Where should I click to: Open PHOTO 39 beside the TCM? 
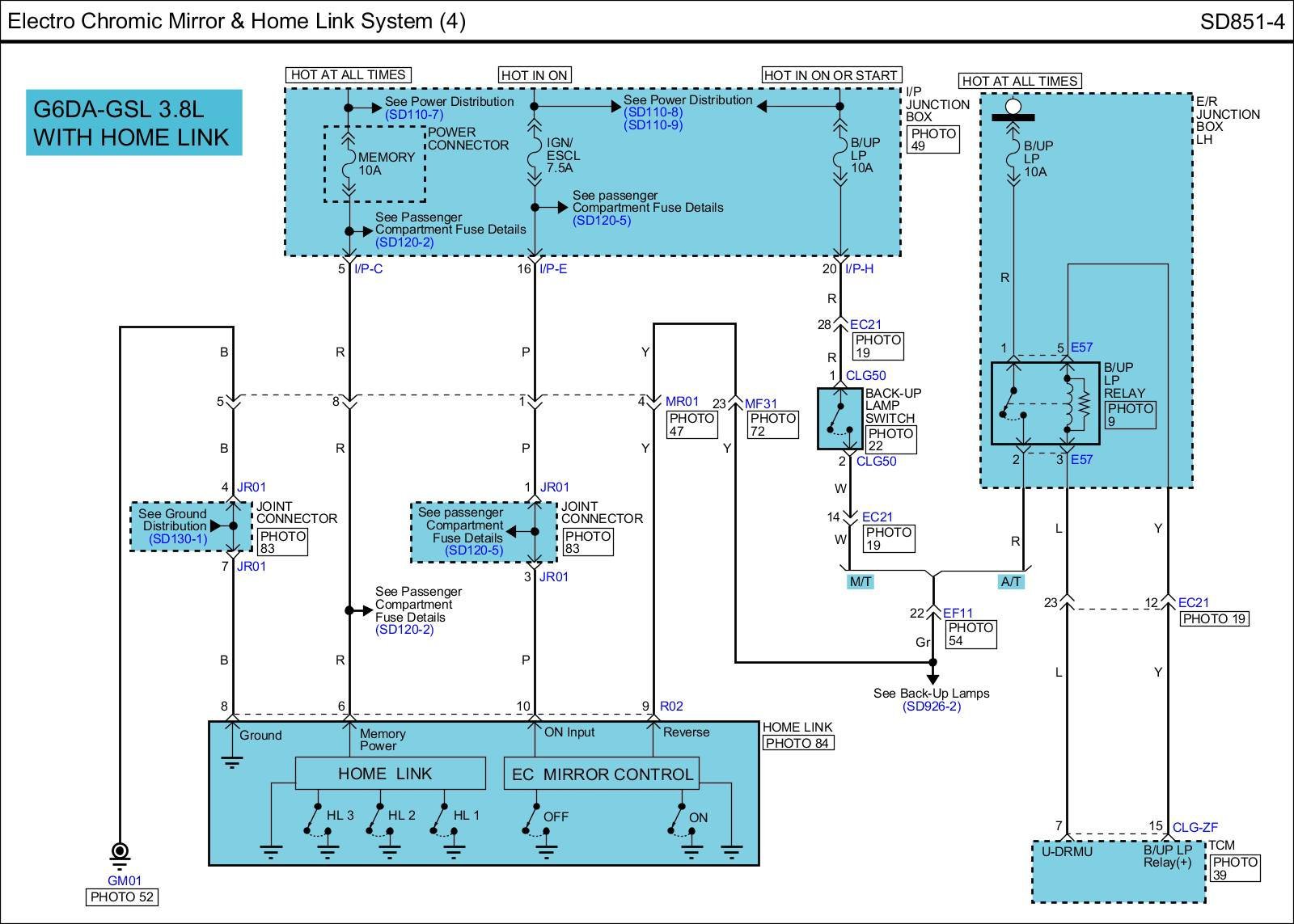[x=1234, y=868]
